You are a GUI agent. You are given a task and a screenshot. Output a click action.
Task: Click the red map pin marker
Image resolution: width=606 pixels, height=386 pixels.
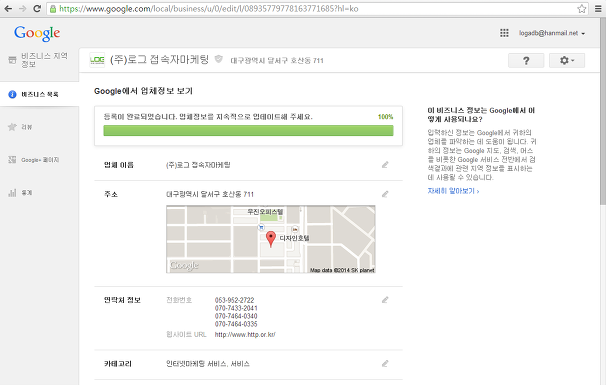pyautogui.click(x=271, y=239)
